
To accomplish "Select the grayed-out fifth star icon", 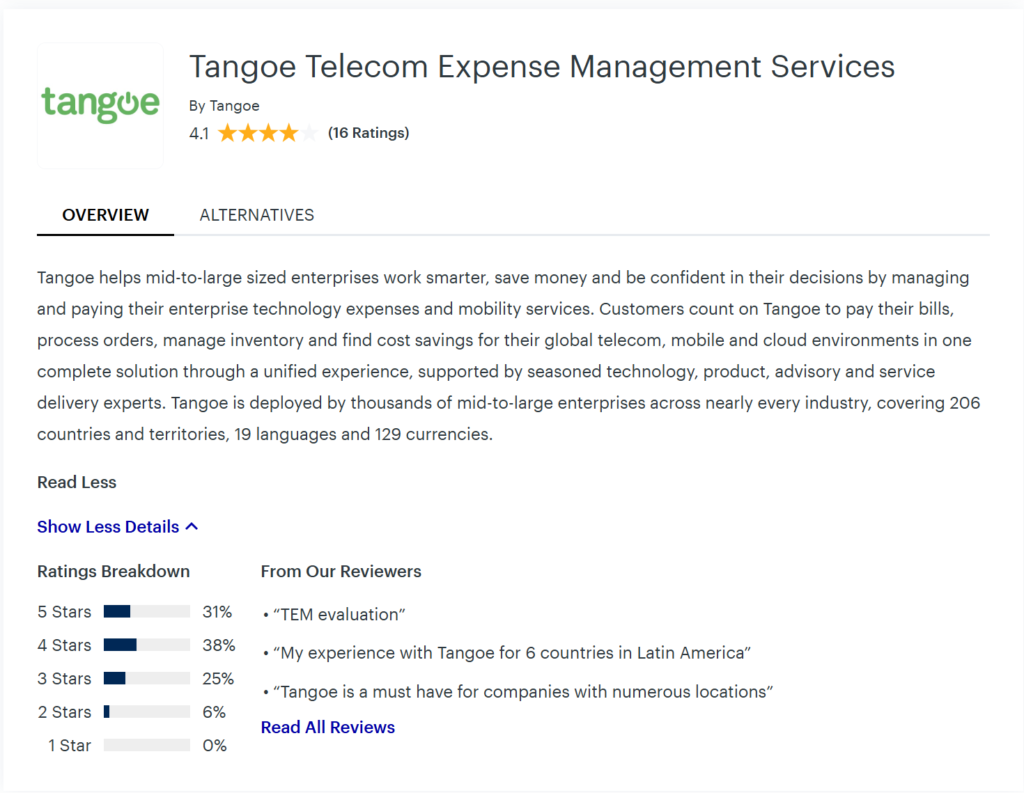I will 306,132.
